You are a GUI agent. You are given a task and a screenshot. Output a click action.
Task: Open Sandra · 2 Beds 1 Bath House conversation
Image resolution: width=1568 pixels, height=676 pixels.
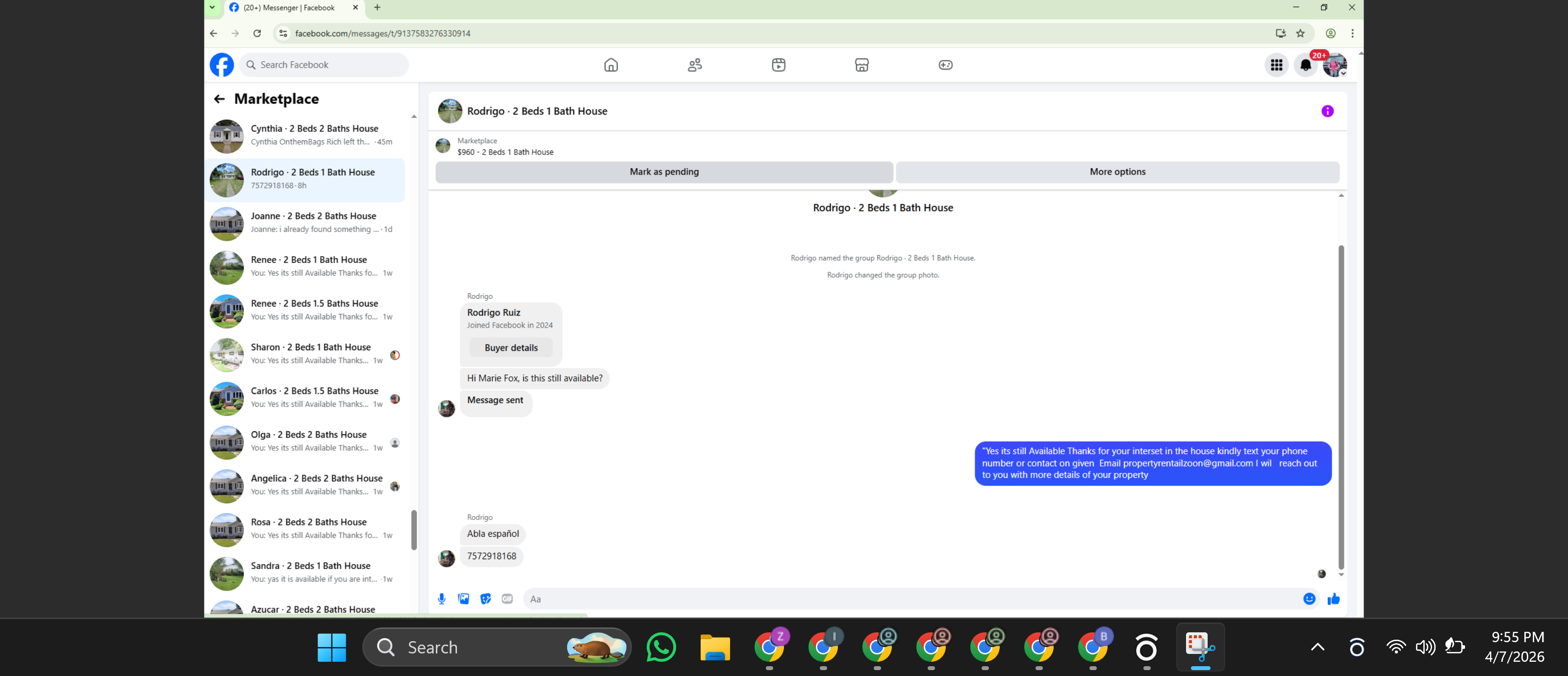click(305, 574)
